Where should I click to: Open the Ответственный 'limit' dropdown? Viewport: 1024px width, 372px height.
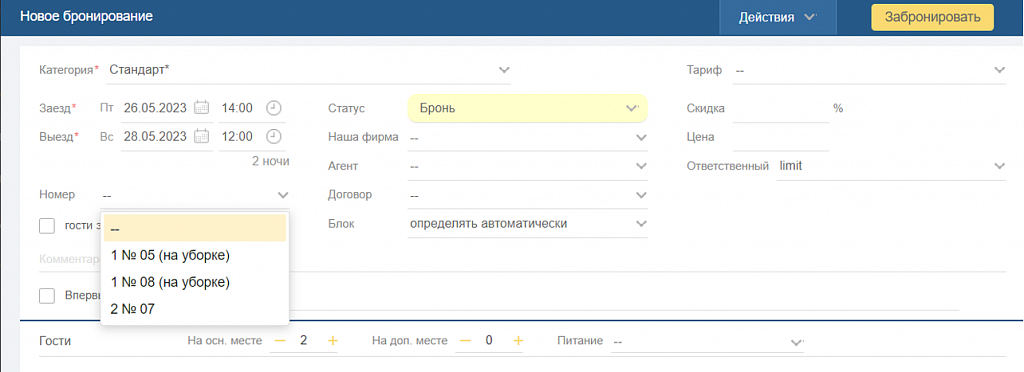[891, 166]
